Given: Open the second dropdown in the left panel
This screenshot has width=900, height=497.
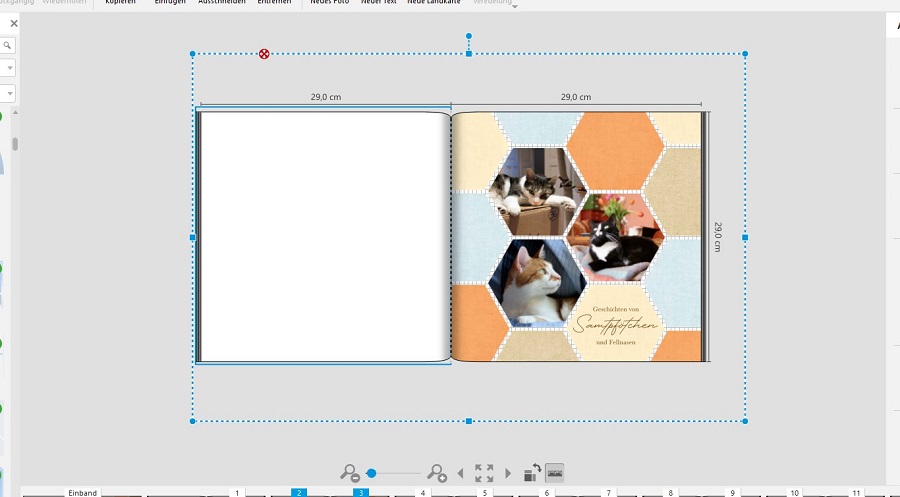Looking at the screenshot, I should tap(9, 93).
